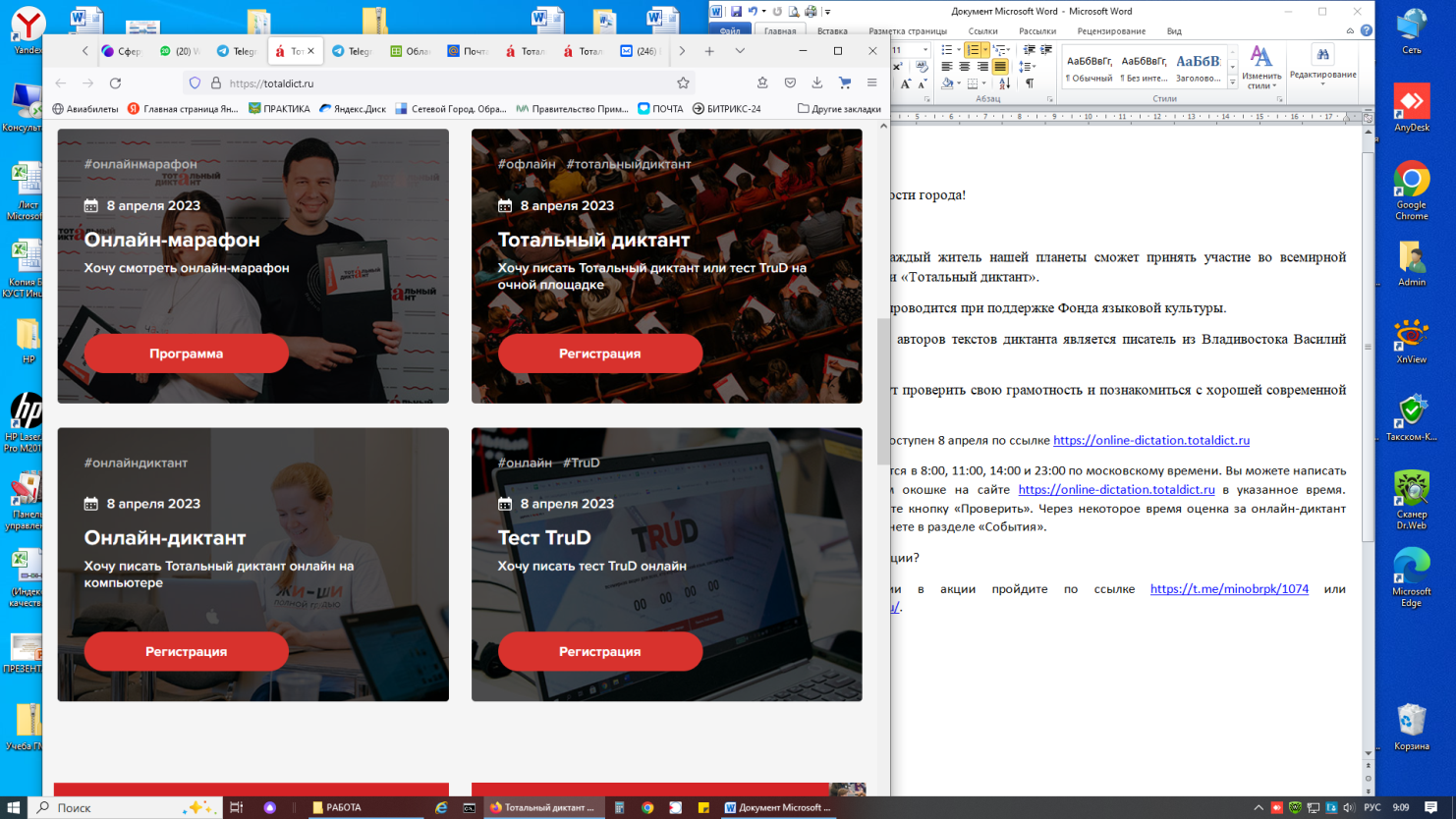Viewport: 1456px width, 819px height.
Task: Click the browser address bar URL field
Action: point(442,83)
